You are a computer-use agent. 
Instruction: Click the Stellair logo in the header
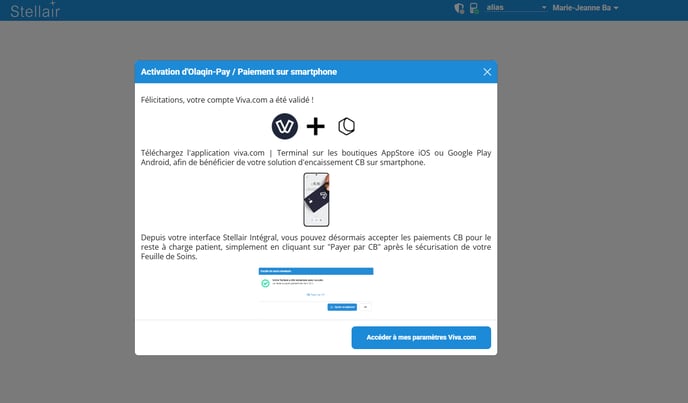coord(34,10)
